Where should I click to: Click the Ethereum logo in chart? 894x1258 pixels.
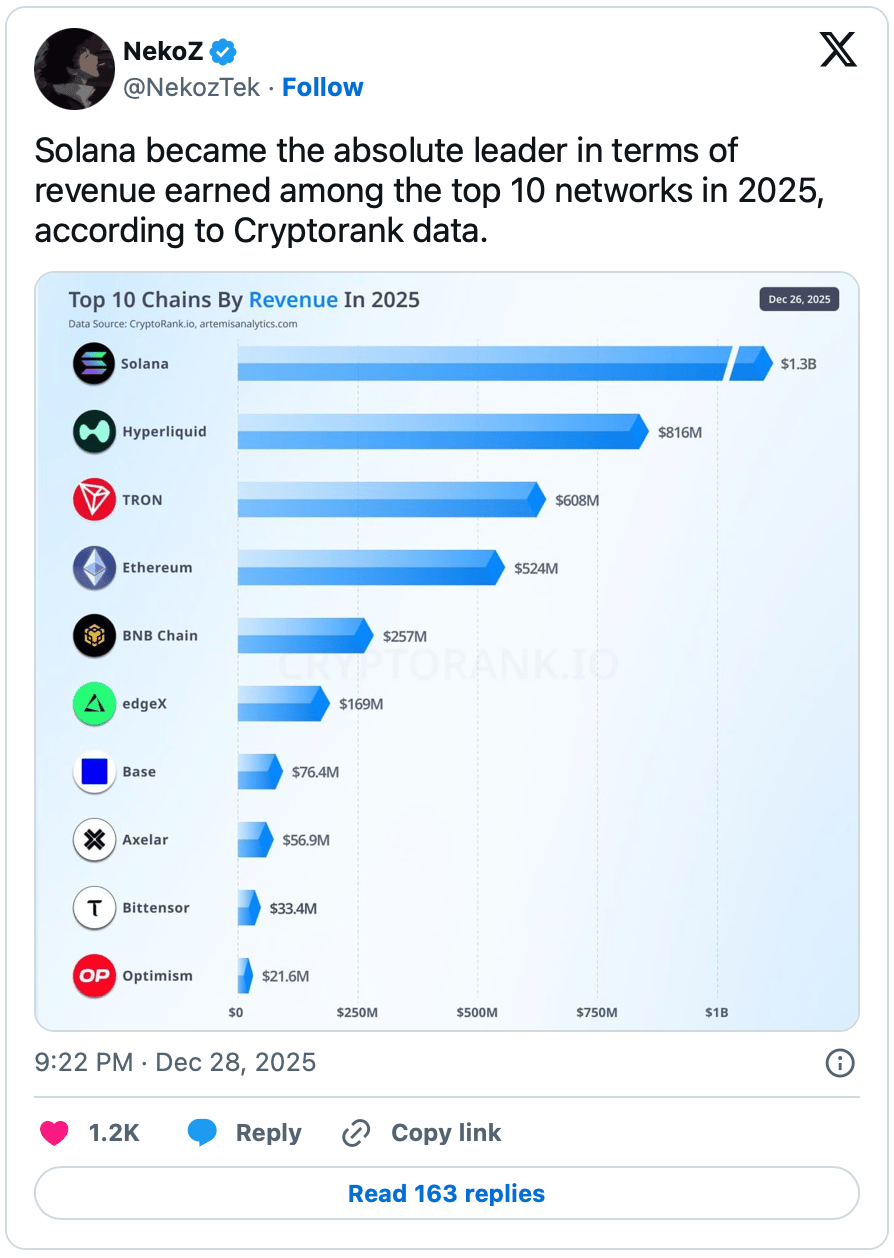click(x=94, y=568)
